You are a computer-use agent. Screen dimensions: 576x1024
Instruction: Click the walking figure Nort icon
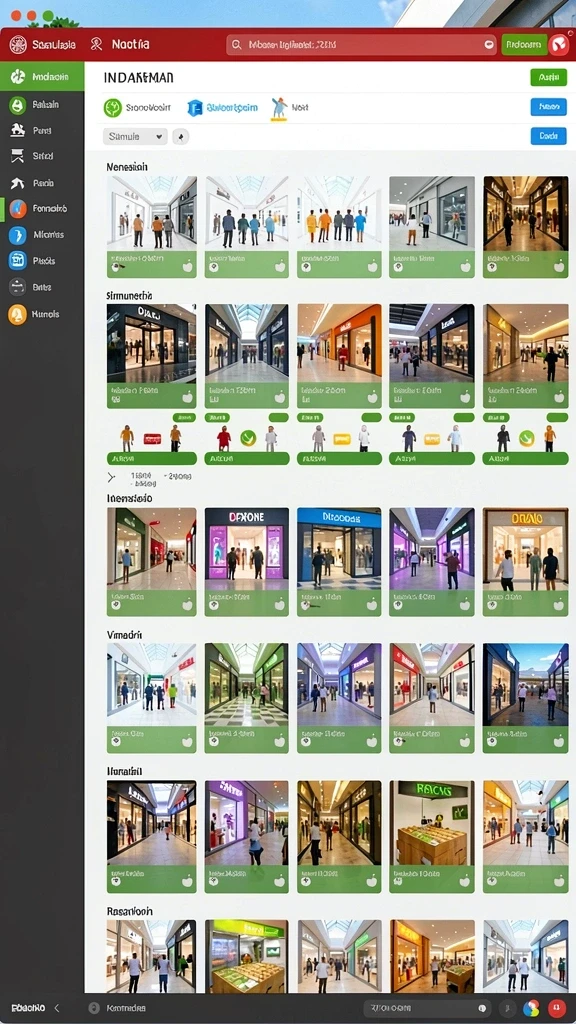click(x=280, y=108)
